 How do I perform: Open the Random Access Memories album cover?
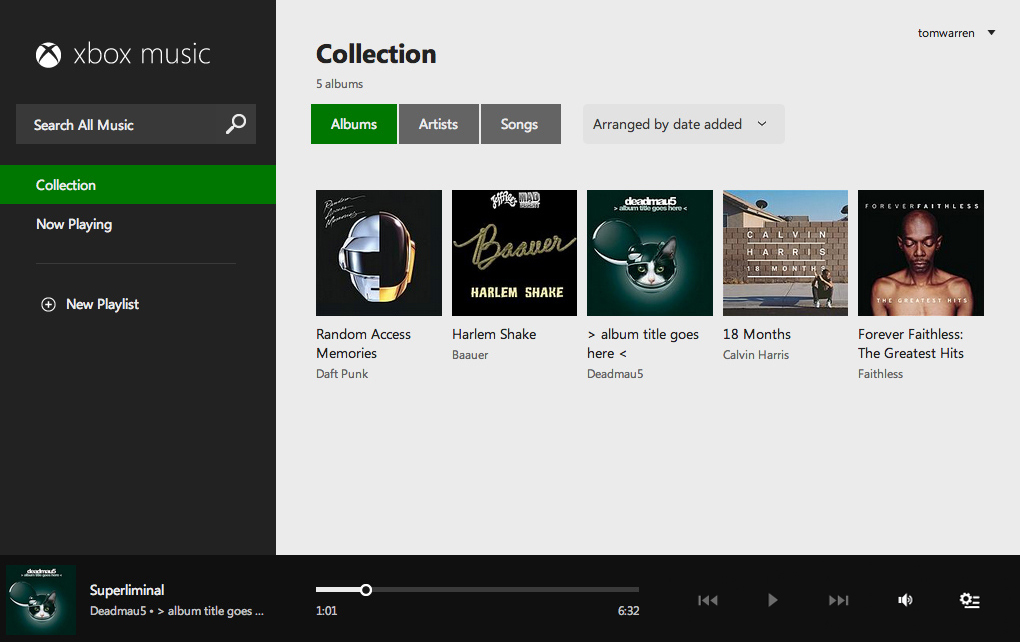pyautogui.click(x=379, y=253)
